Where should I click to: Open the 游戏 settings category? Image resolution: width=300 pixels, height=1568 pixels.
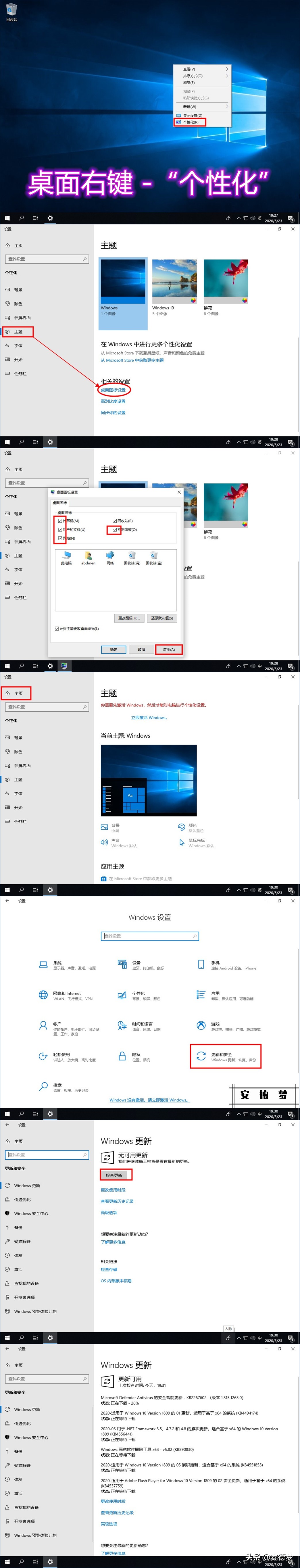pos(228,1026)
